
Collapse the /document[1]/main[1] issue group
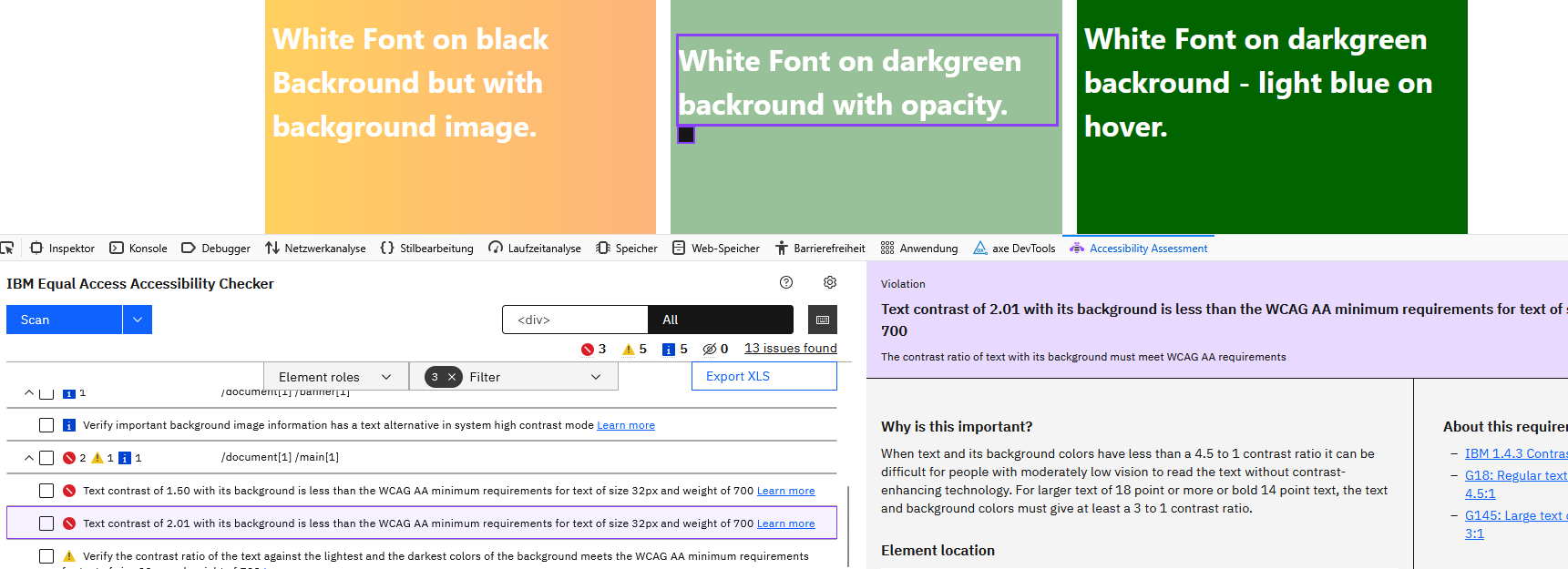29,458
